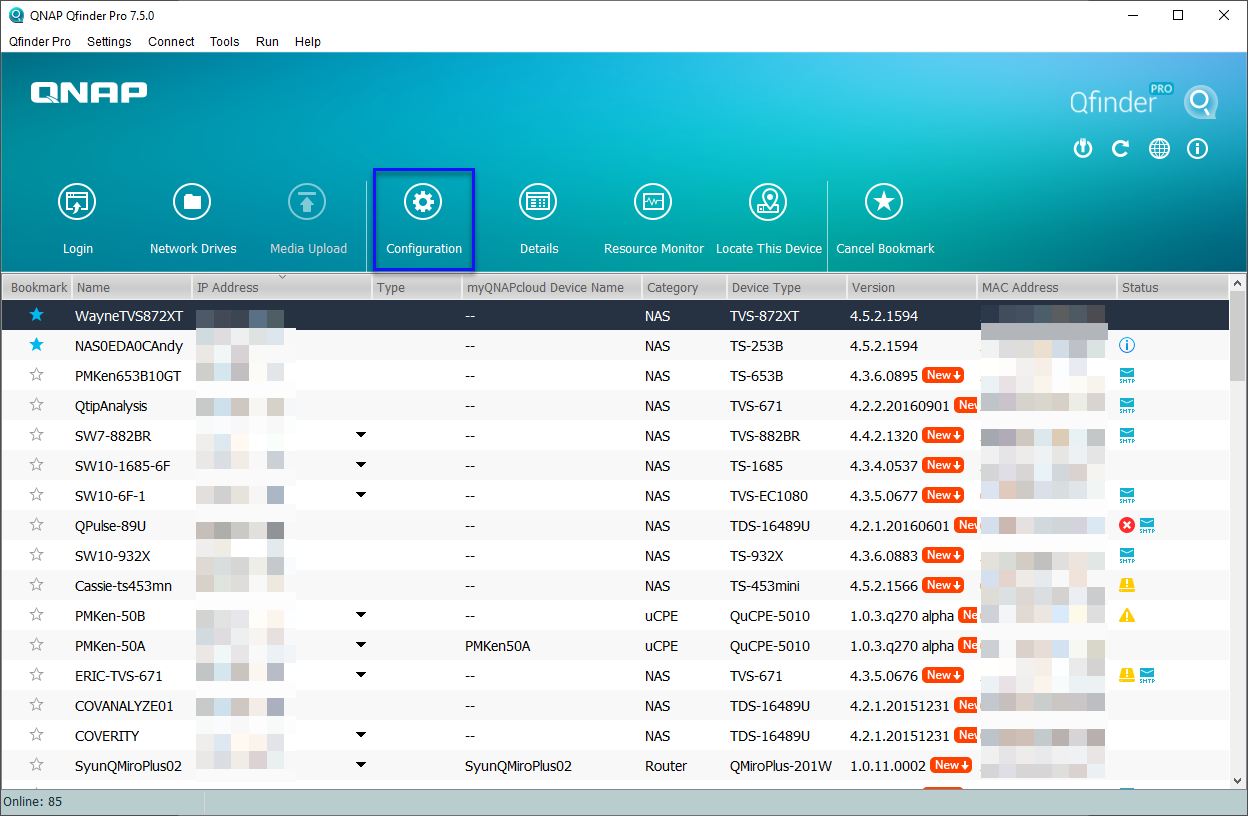The image size is (1248, 816).
Task: Click the New update badge for SW7-882BR
Action: [x=943, y=435]
